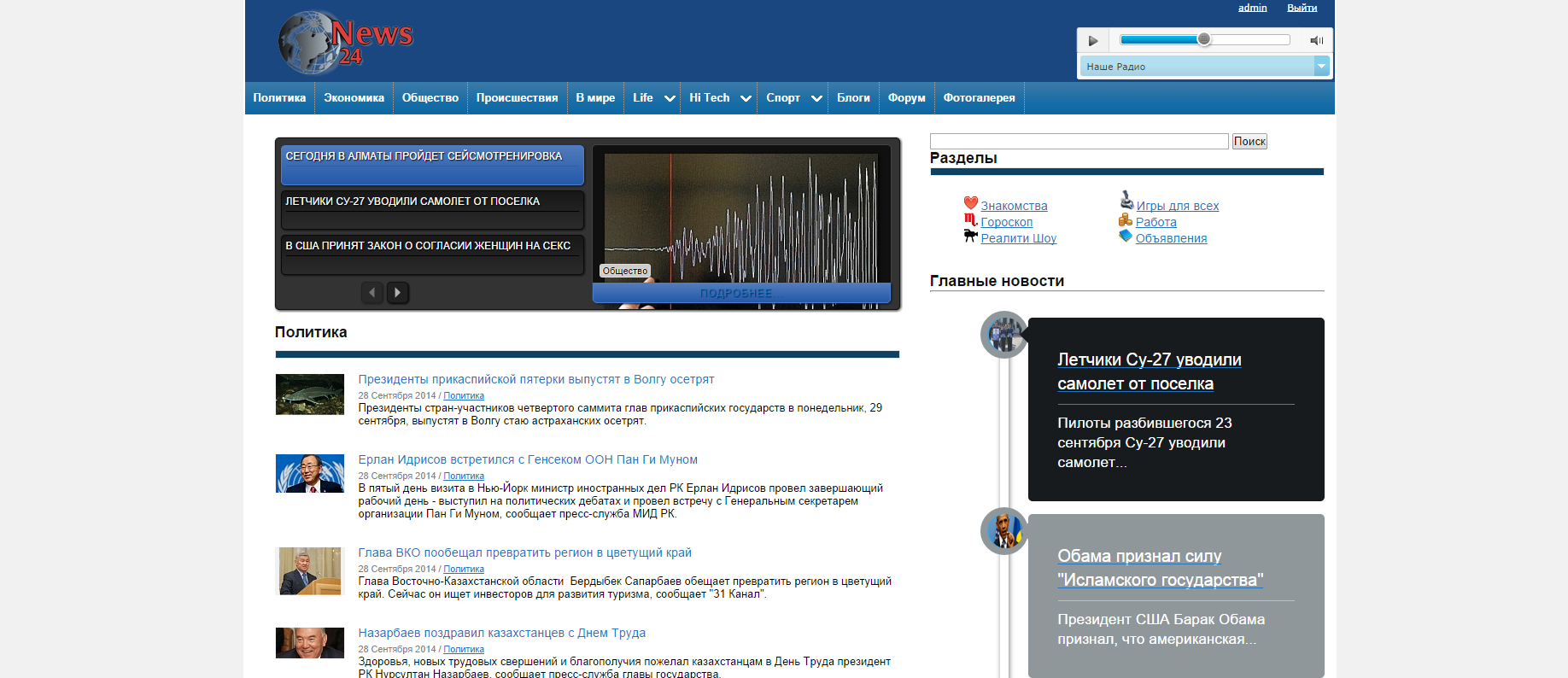1568x678 pixels.
Task: Focus the search input field
Action: point(1079,141)
